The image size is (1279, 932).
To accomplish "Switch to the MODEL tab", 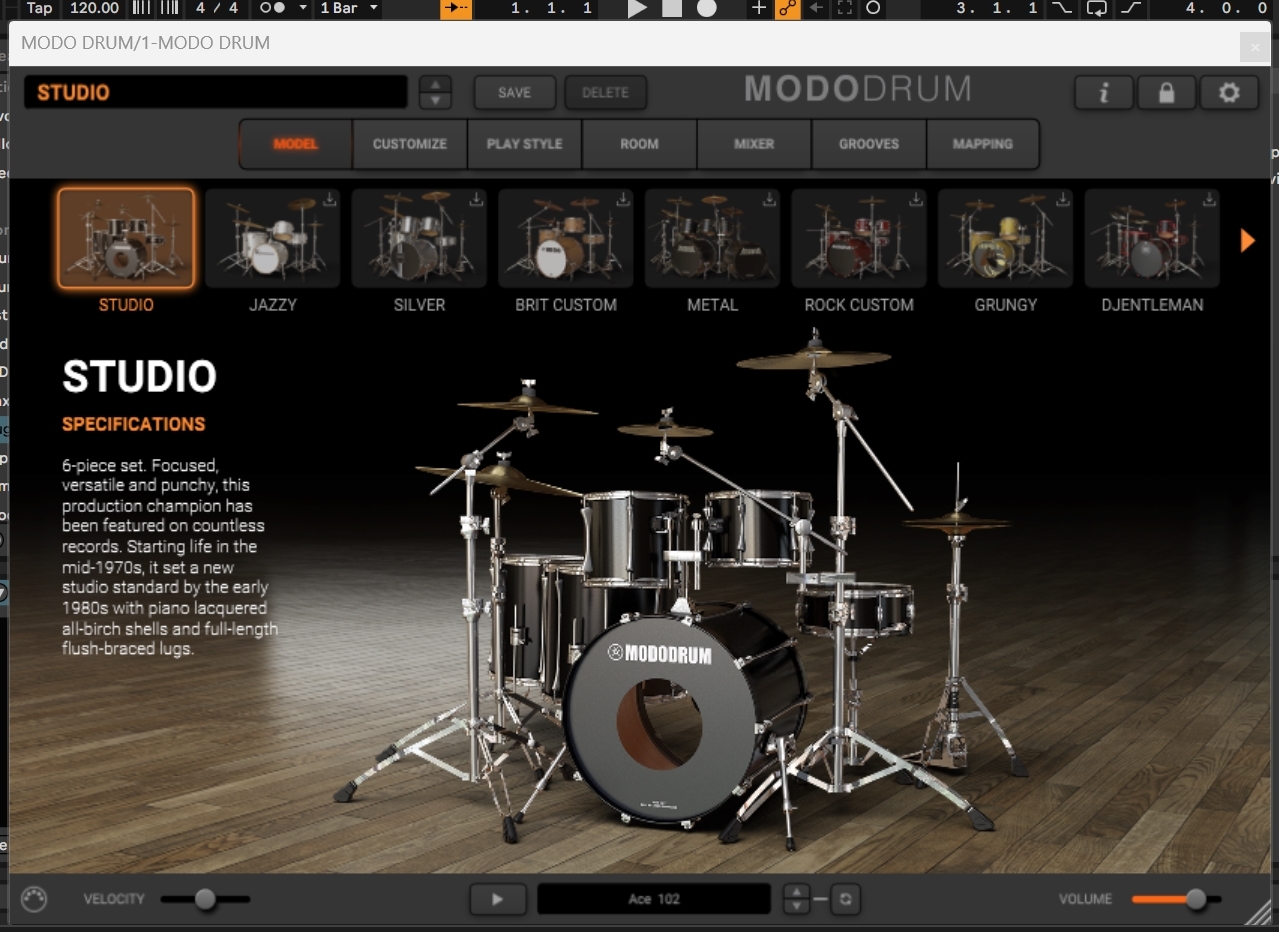I will tap(296, 144).
